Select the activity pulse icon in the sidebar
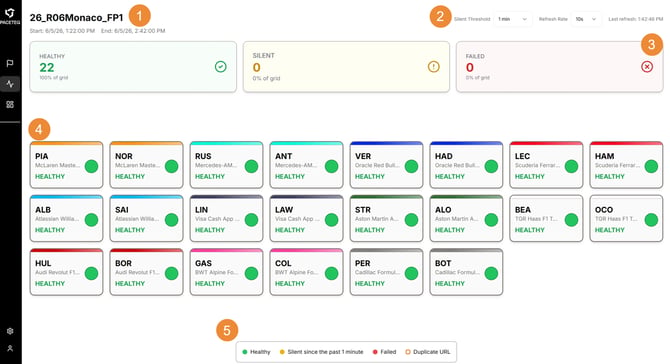The width and height of the screenshot is (670, 364). (10, 84)
